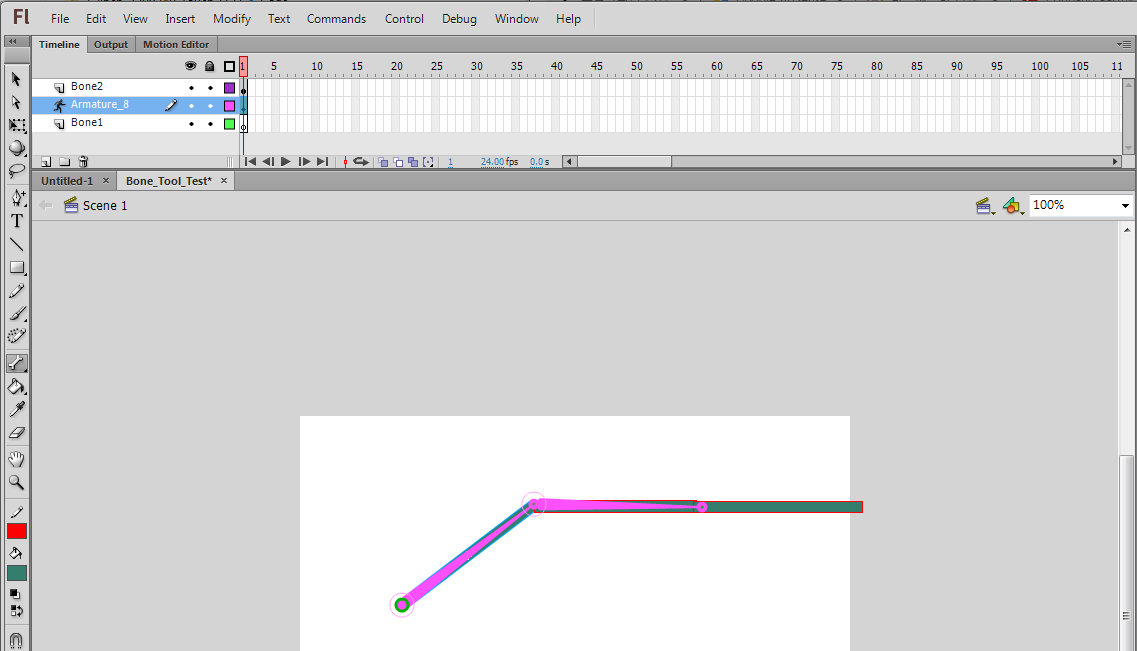Enable edit multiple frames
Viewport: 1137px width, 651px height.
(x=413, y=162)
